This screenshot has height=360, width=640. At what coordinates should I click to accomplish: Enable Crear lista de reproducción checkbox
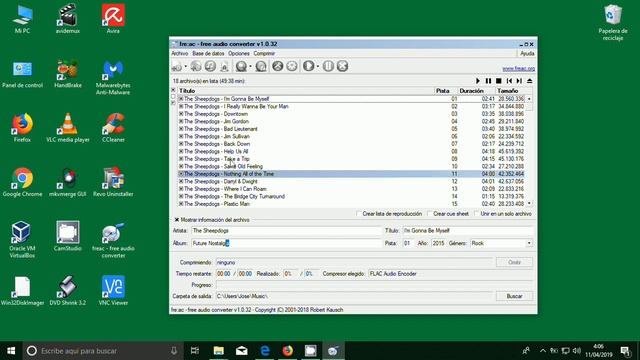click(359, 213)
